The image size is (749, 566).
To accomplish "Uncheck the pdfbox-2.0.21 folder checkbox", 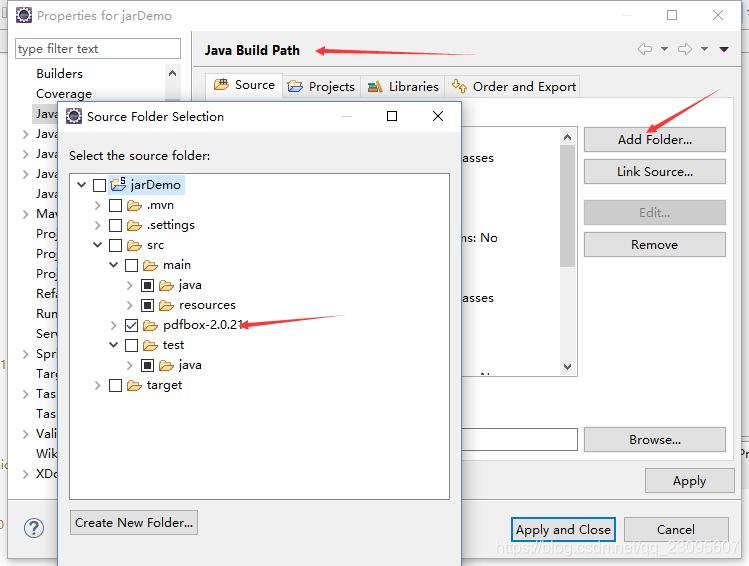I will tap(131, 325).
